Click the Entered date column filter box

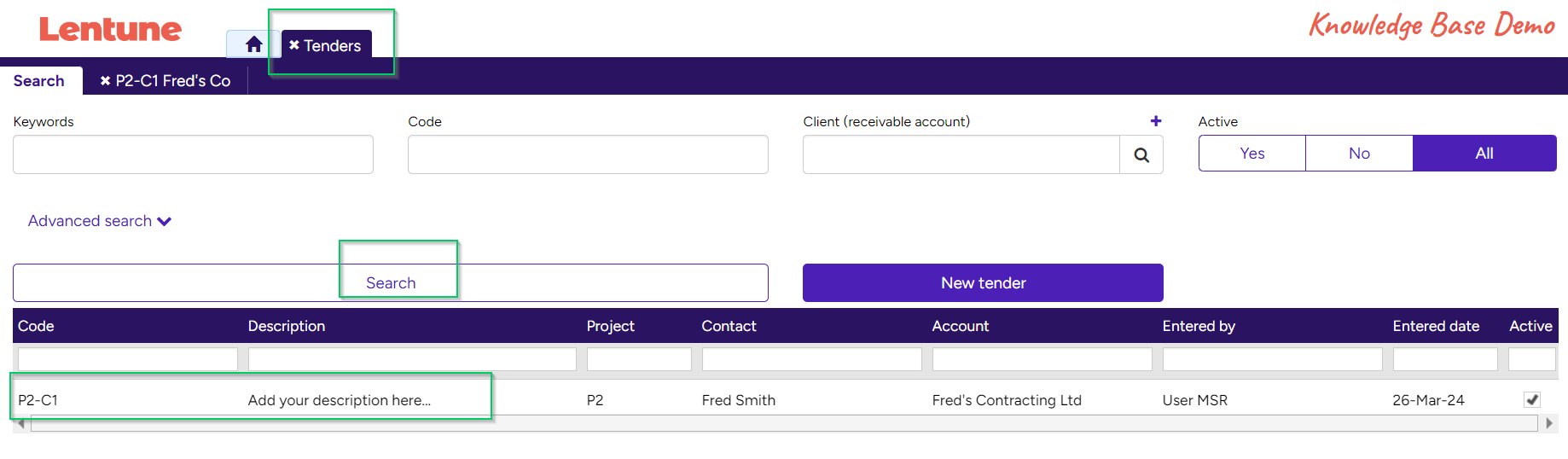pos(1445,359)
